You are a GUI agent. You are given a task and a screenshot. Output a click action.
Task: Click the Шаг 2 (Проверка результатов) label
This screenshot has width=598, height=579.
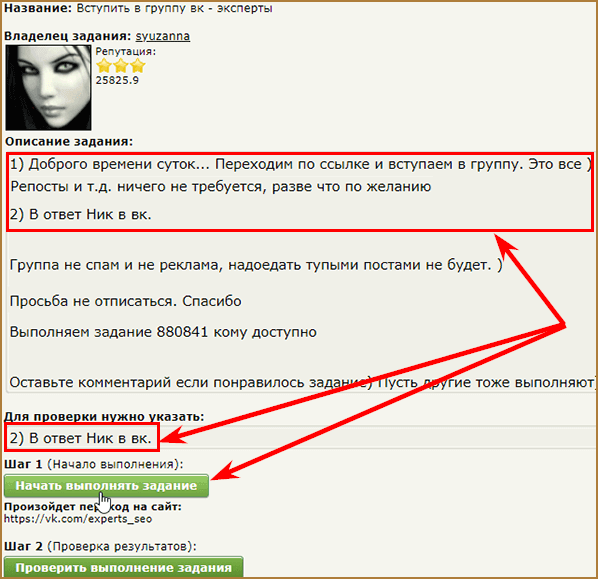click(100, 546)
